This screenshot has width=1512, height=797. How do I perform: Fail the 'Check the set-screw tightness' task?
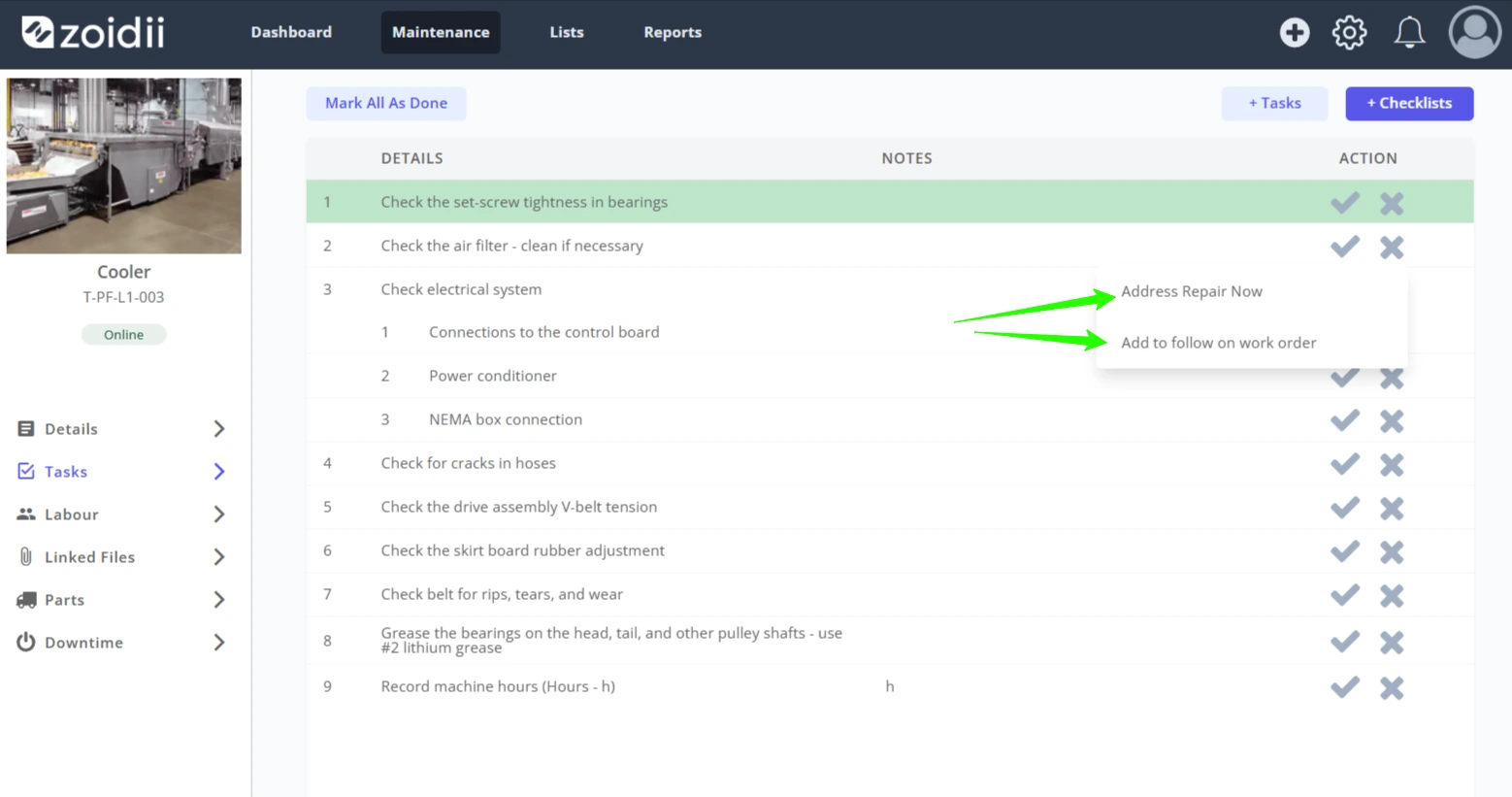[x=1392, y=203]
